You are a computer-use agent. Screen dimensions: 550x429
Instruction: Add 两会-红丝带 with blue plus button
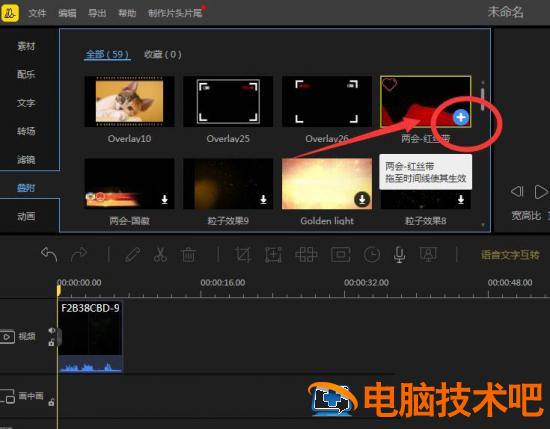tap(461, 117)
